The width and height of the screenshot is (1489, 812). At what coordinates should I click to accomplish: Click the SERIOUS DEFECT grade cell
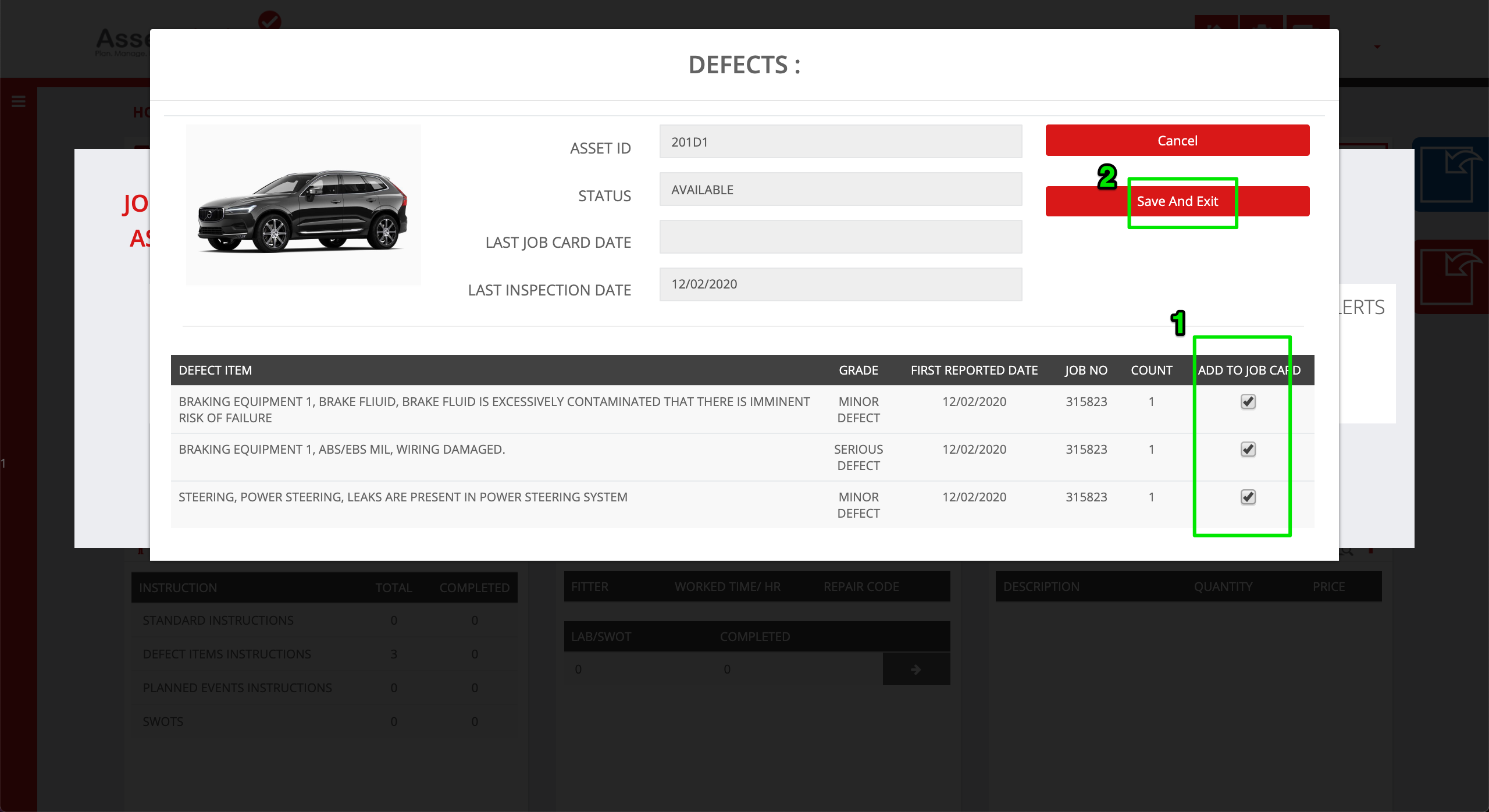[x=859, y=457]
